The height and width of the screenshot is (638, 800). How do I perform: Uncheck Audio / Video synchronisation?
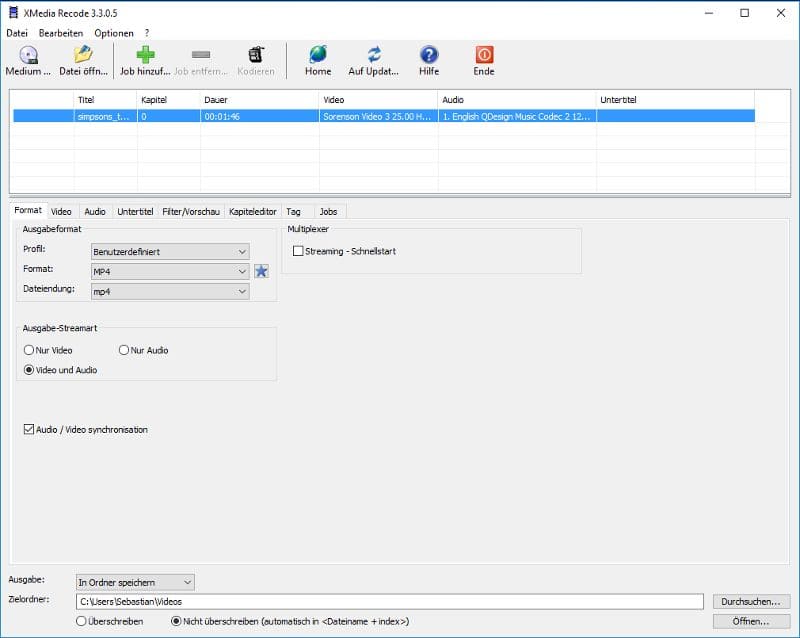[x=28, y=429]
